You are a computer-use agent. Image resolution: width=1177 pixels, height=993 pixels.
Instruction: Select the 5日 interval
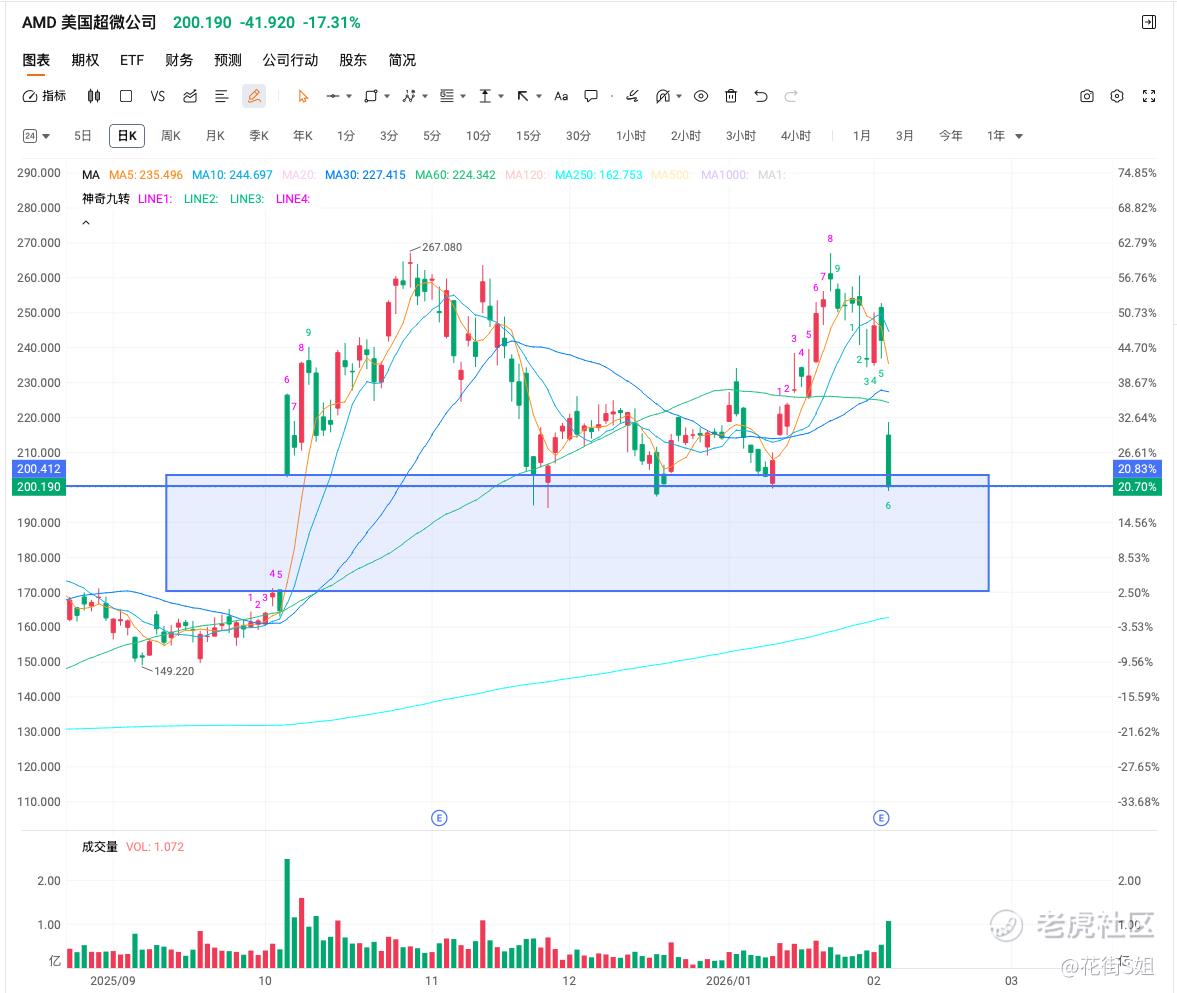(x=83, y=136)
